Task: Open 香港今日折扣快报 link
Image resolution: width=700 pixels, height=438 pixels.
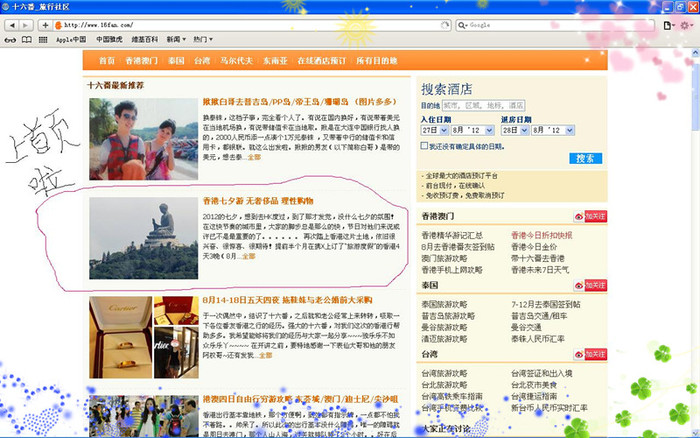Action: click(x=542, y=235)
